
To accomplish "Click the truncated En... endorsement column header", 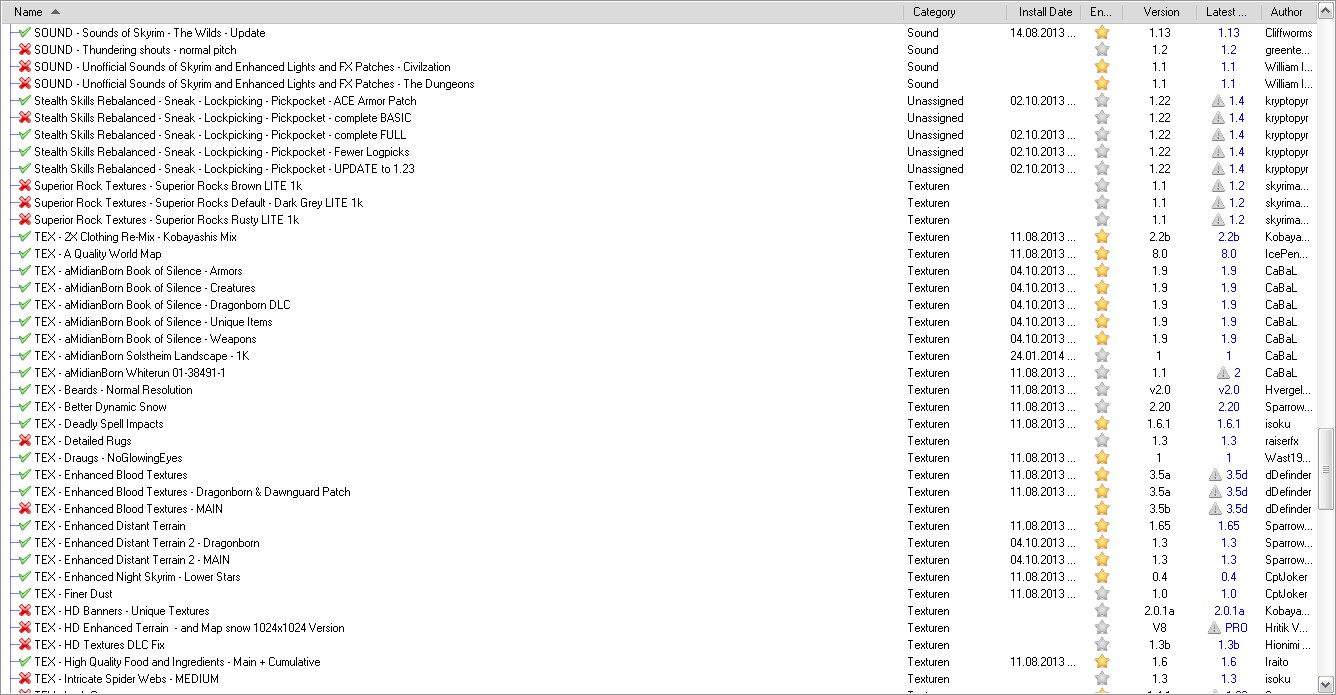I will point(1101,12).
